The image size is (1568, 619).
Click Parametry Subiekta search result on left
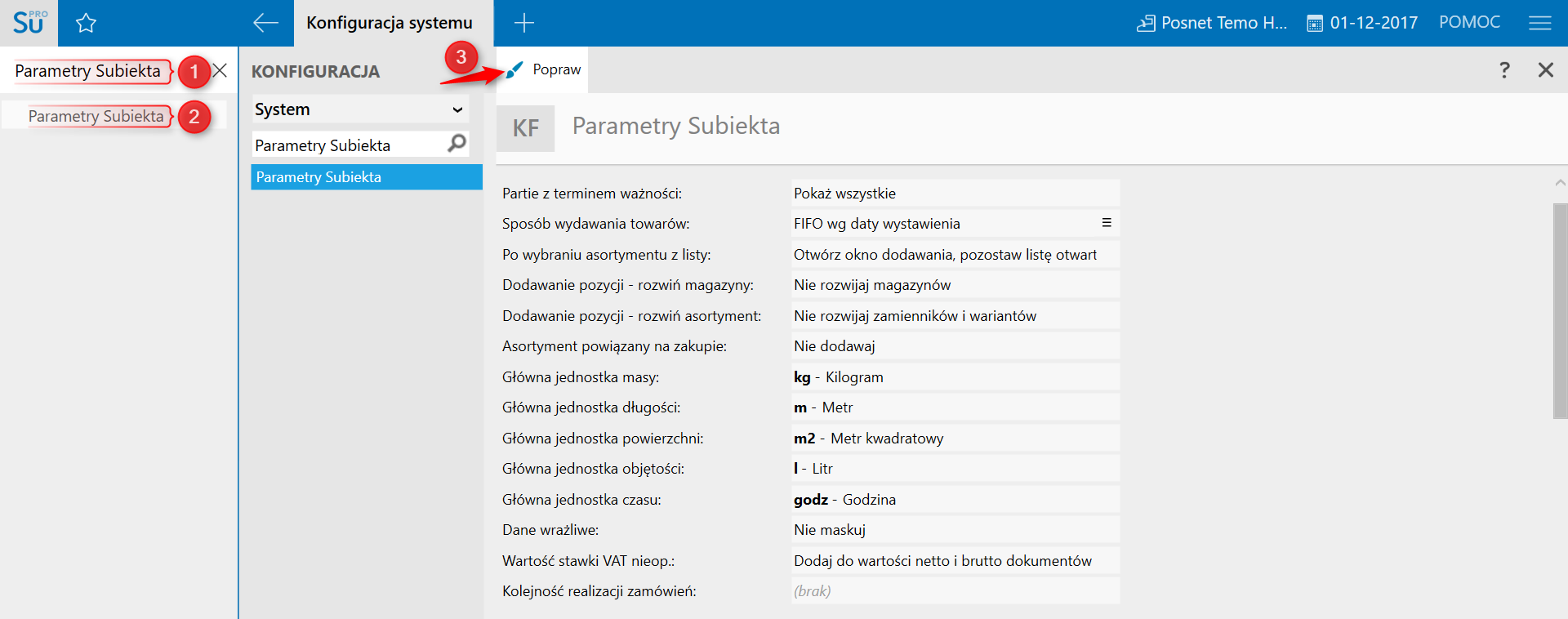tap(96, 116)
